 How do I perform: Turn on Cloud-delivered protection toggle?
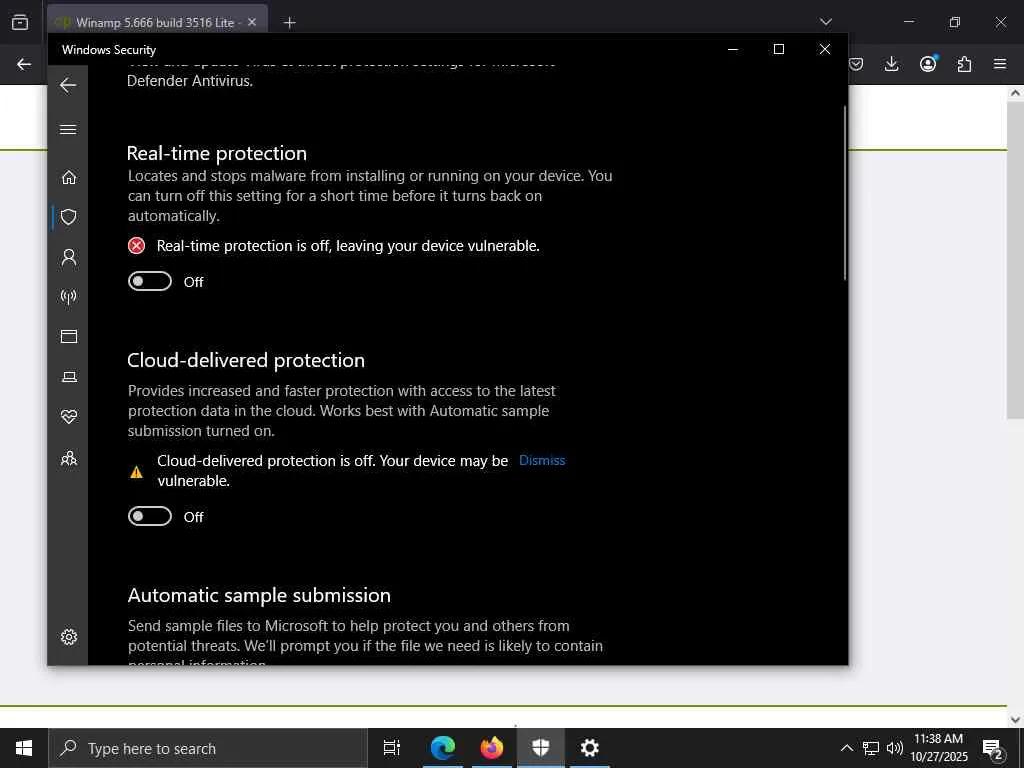(150, 517)
